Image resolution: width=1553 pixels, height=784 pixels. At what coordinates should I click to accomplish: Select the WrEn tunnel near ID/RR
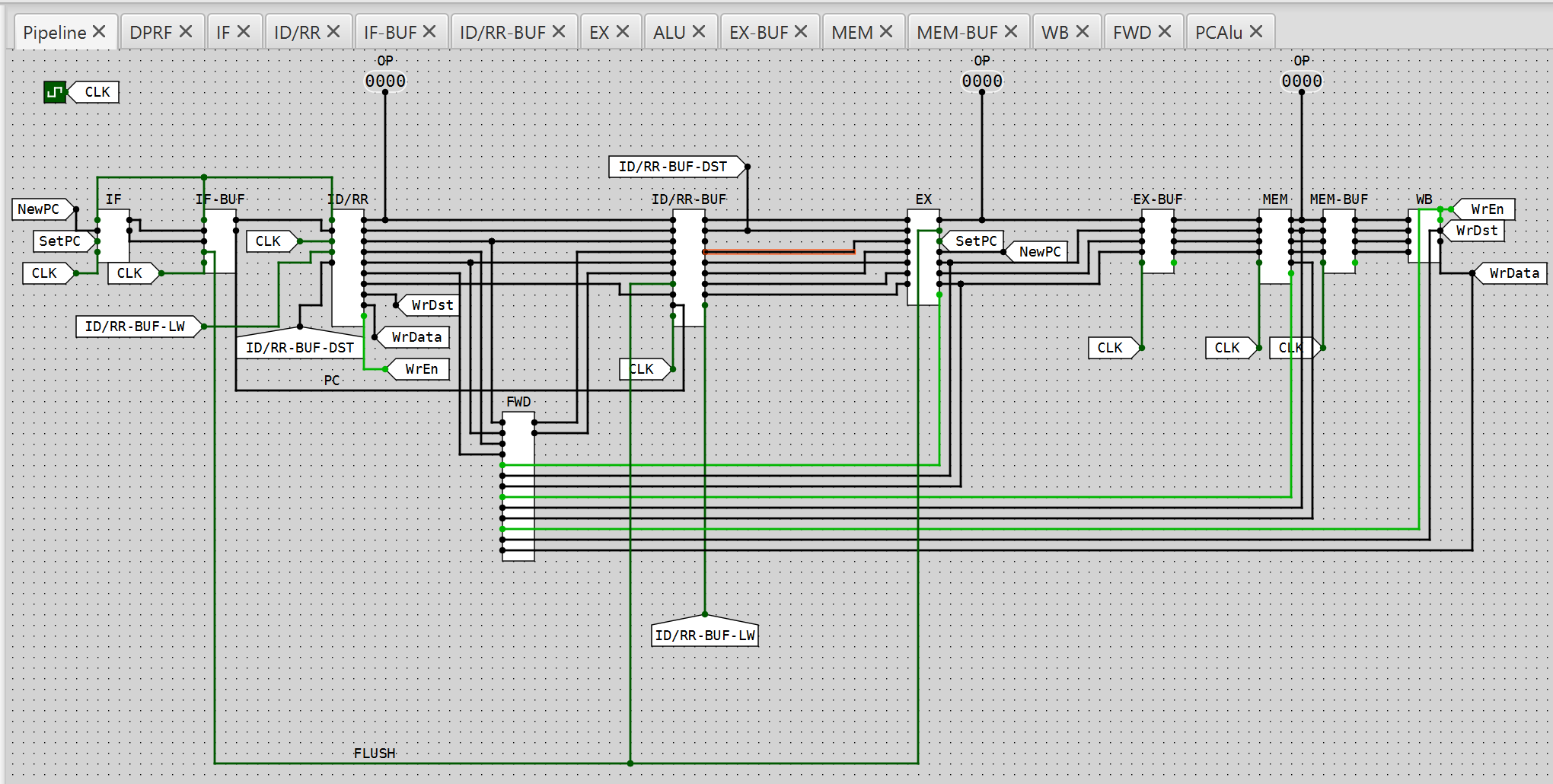point(417,369)
